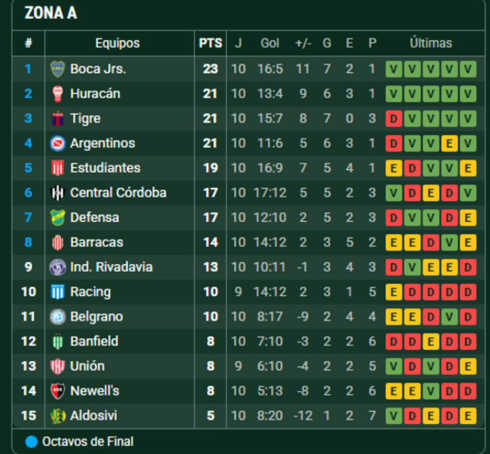The height and width of the screenshot is (454, 490).
Task: Click the blue Octavos de Final dot
Action: (31, 442)
